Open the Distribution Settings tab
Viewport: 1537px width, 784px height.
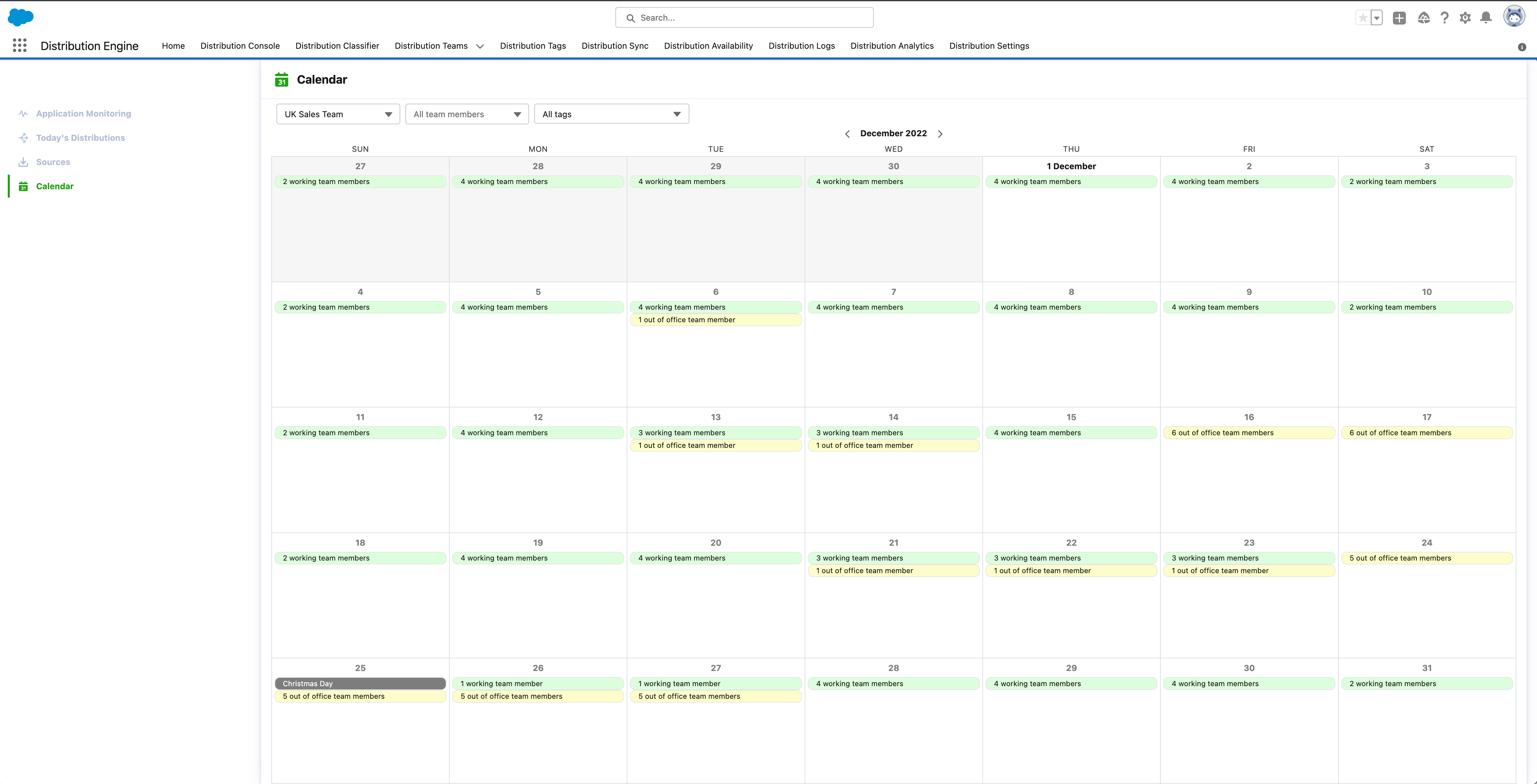989,46
